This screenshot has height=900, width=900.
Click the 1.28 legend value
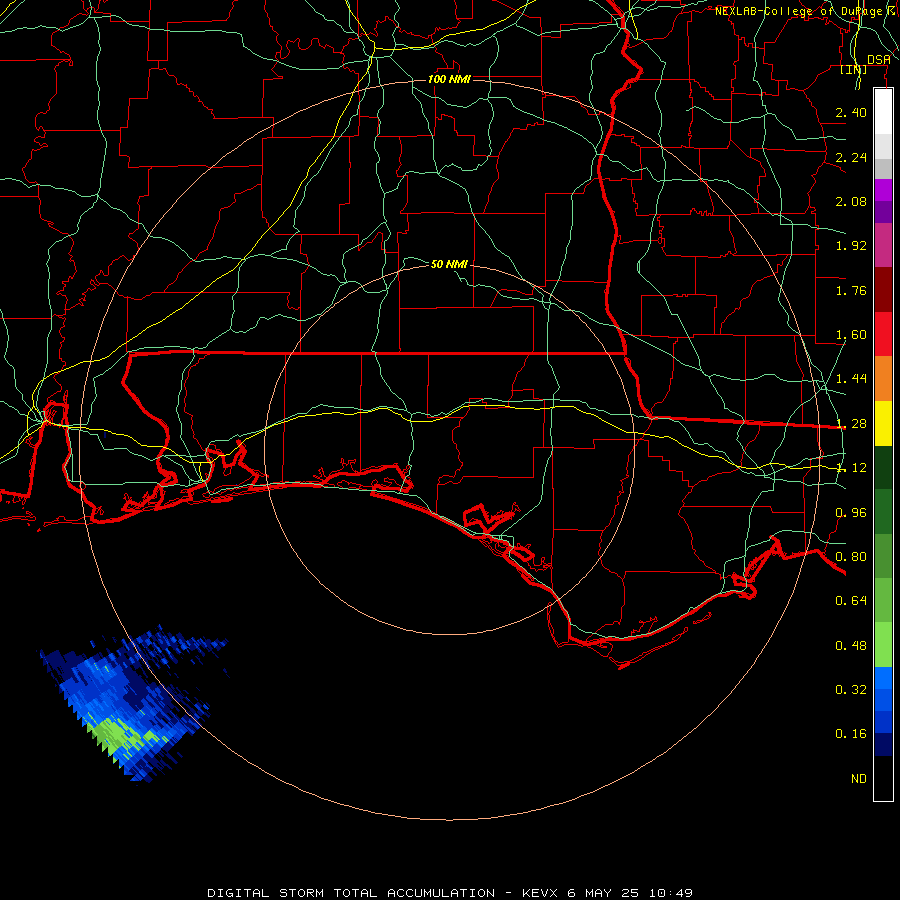coord(851,424)
